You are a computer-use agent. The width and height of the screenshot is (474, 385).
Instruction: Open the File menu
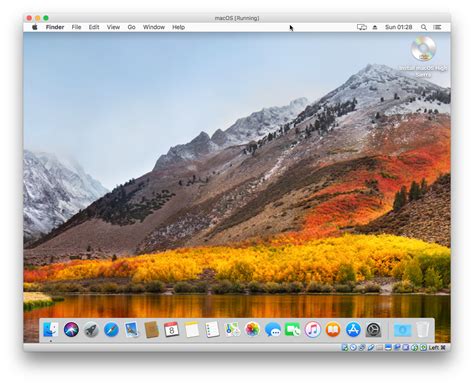(76, 27)
